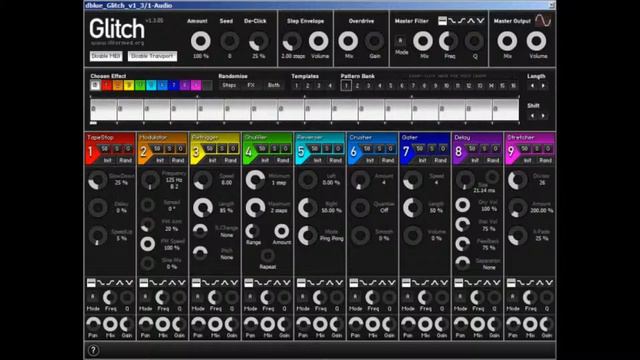The image size is (640, 360).
Task: Click the sine wave icon by Master Output
Action: pos(543,20)
